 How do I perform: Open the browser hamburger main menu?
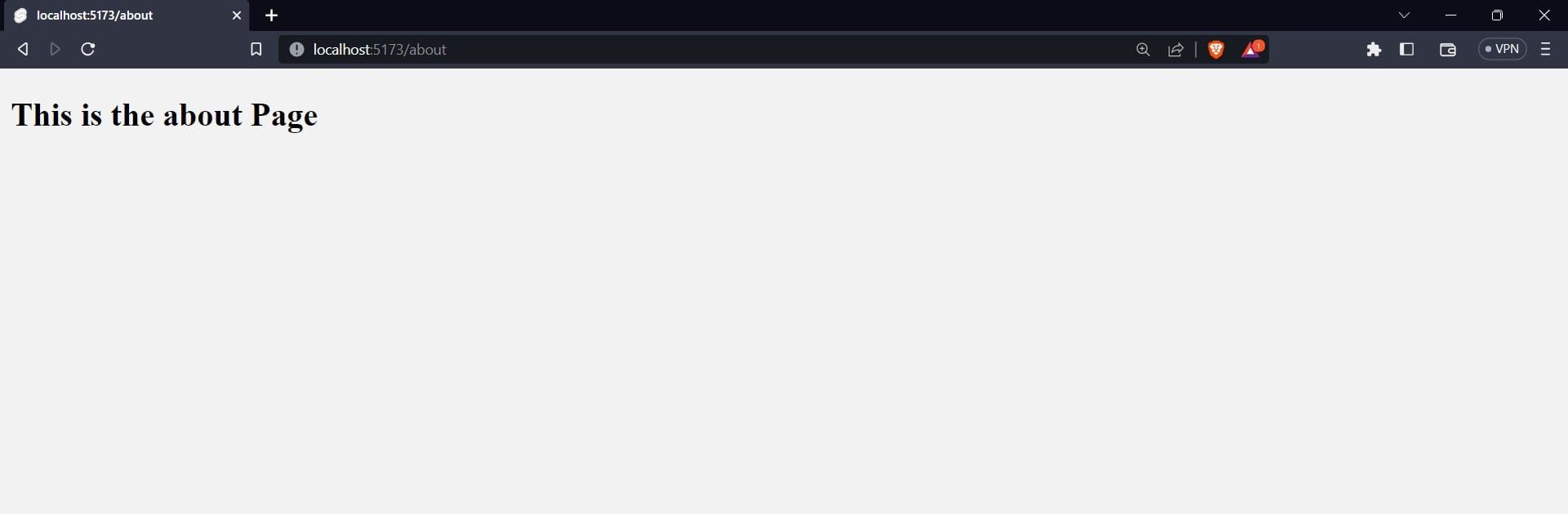point(1545,50)
